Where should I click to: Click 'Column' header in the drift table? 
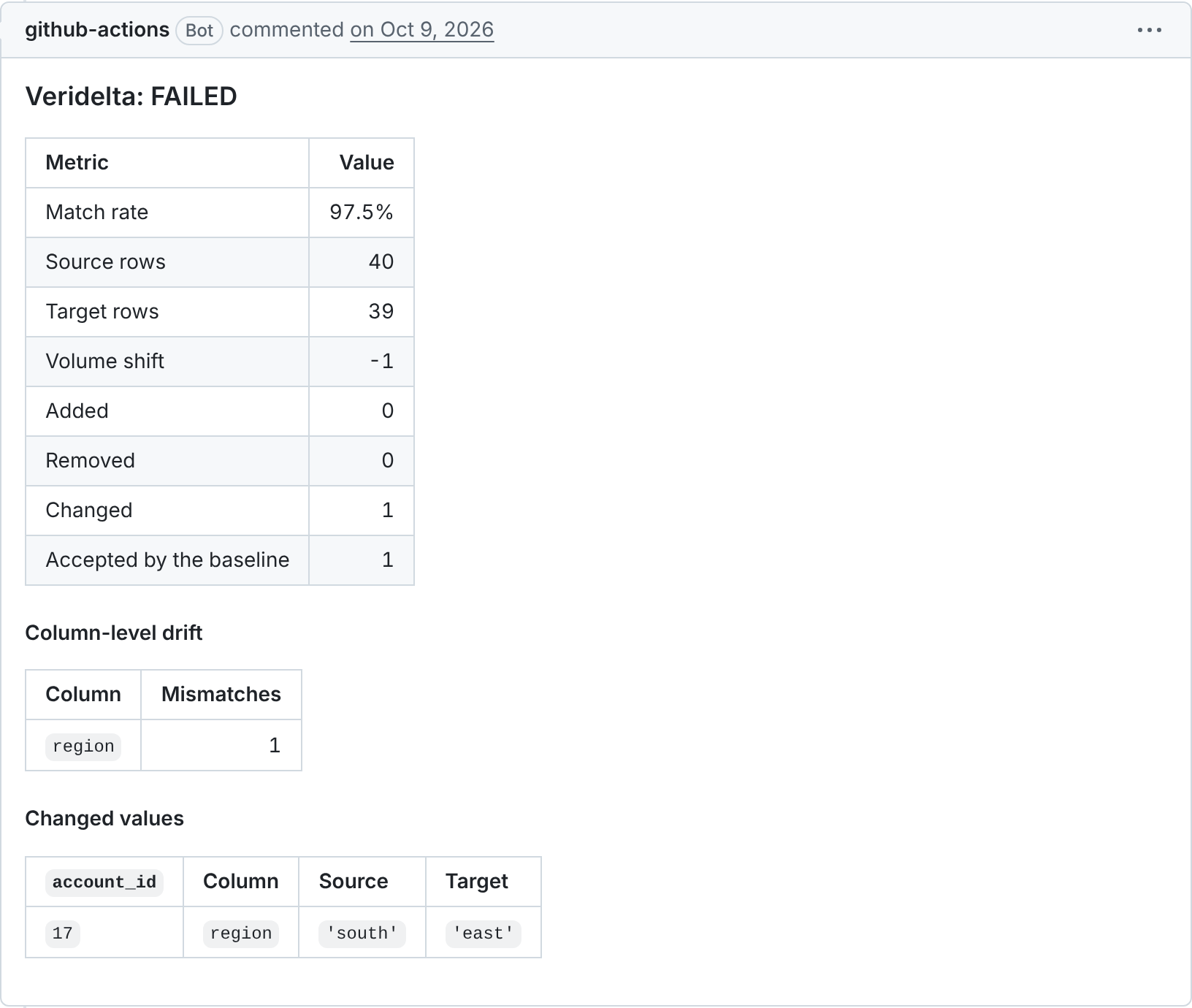(x=83, y=694)
